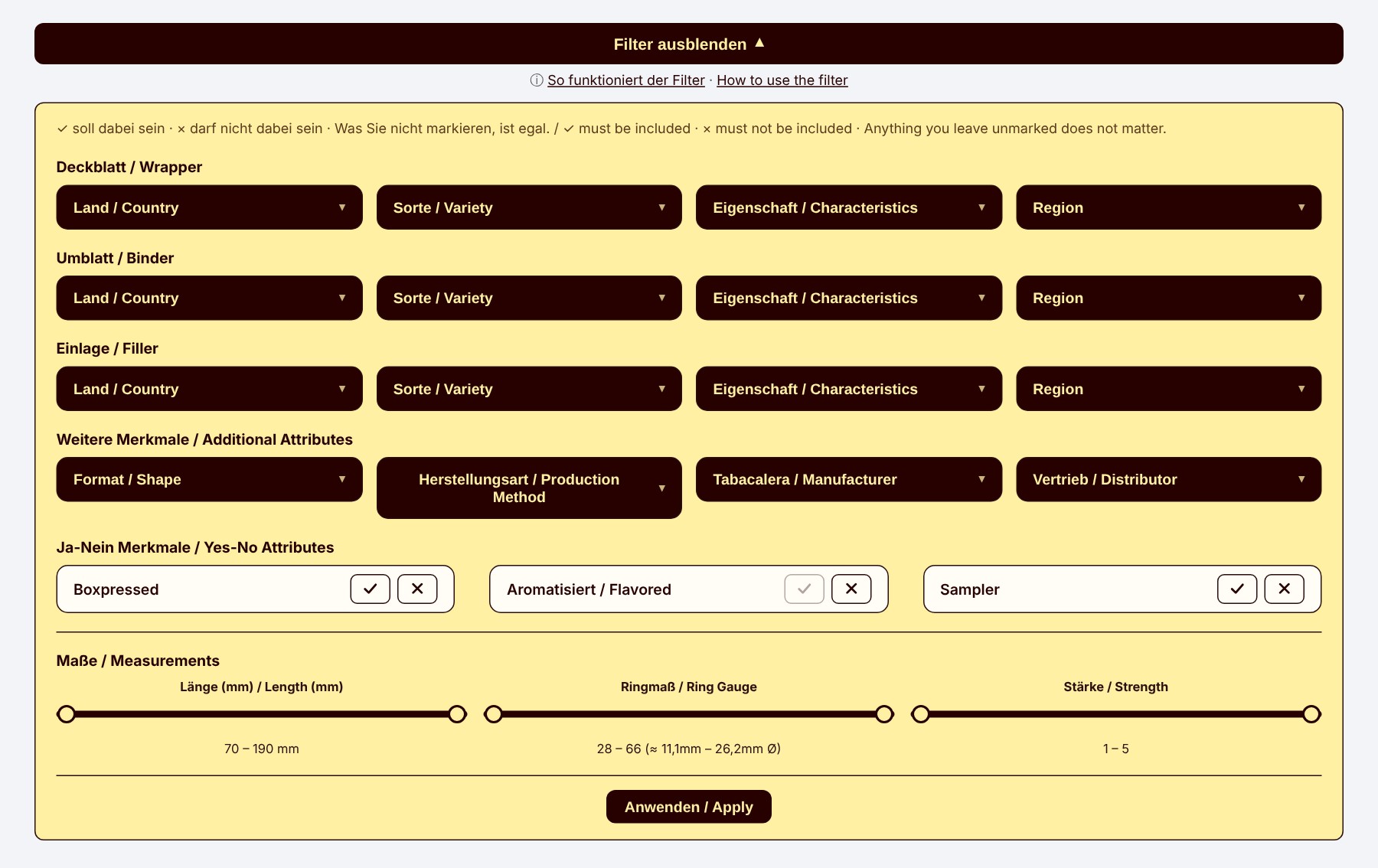This screenshot has height=868, width=1378.
Task: Click the Anwenden / Apply button
Action: point(689,807)
